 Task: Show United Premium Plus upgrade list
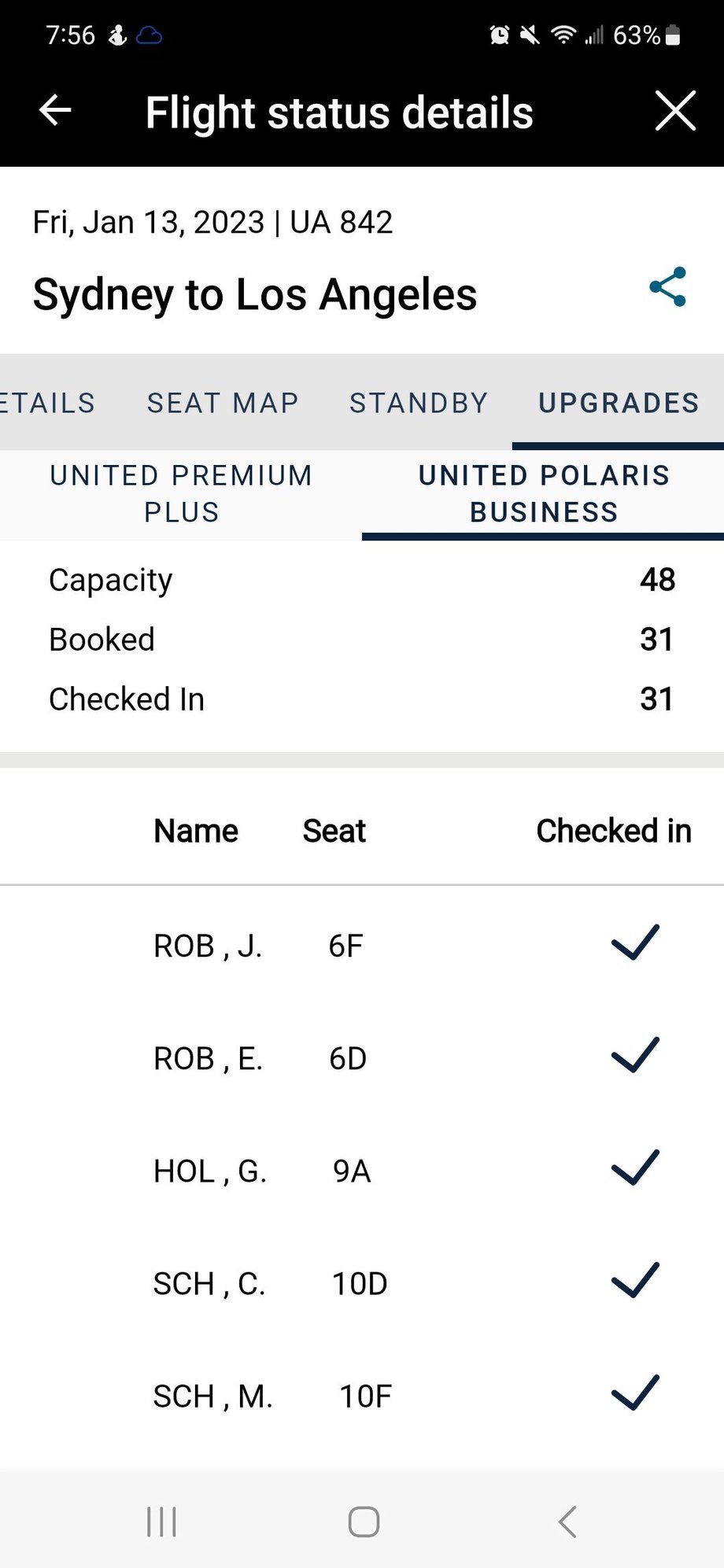pyautogui.click(x=181, y=493)
